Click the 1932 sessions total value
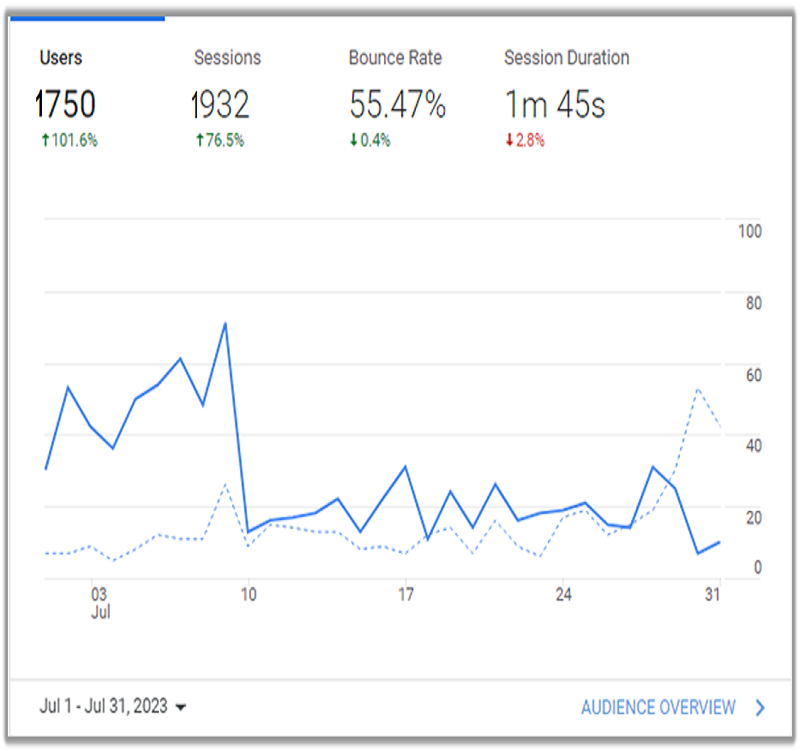800x750 pixels. (x=220, y=105)
